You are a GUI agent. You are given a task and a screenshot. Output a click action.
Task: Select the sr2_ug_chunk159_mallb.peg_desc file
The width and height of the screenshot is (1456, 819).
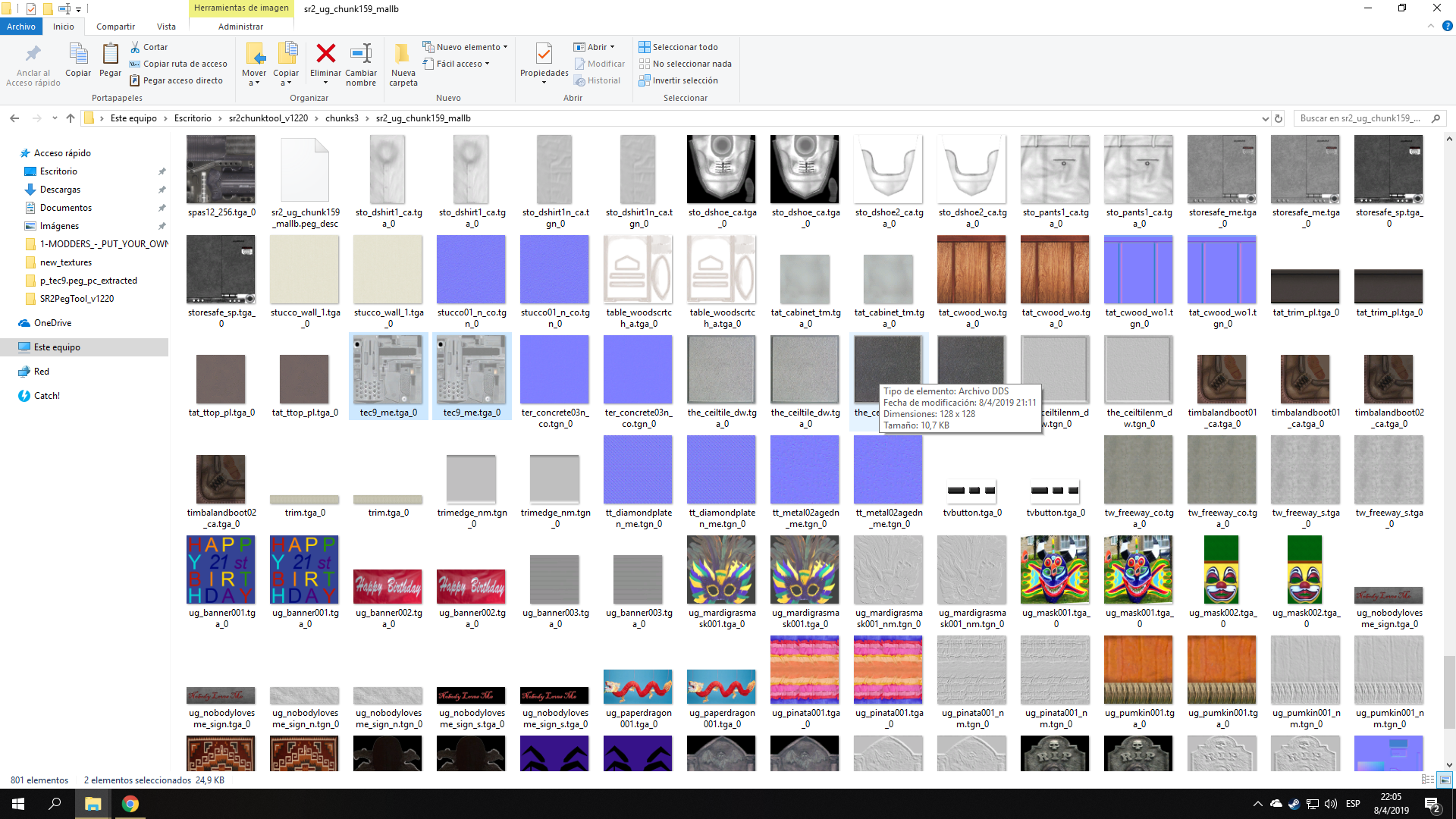click(305, 169)
